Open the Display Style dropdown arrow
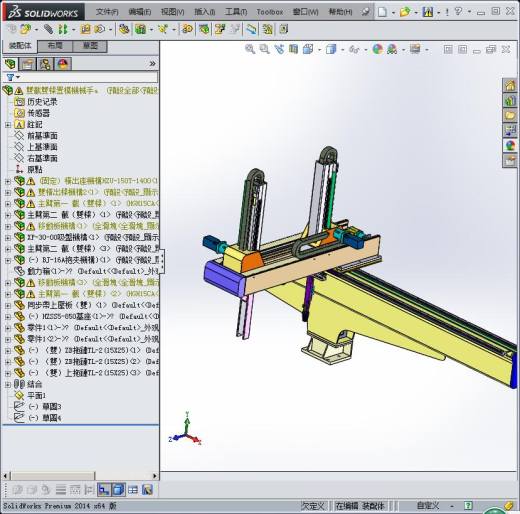Screen dimensions: 520x514 (x=342, y=50)
